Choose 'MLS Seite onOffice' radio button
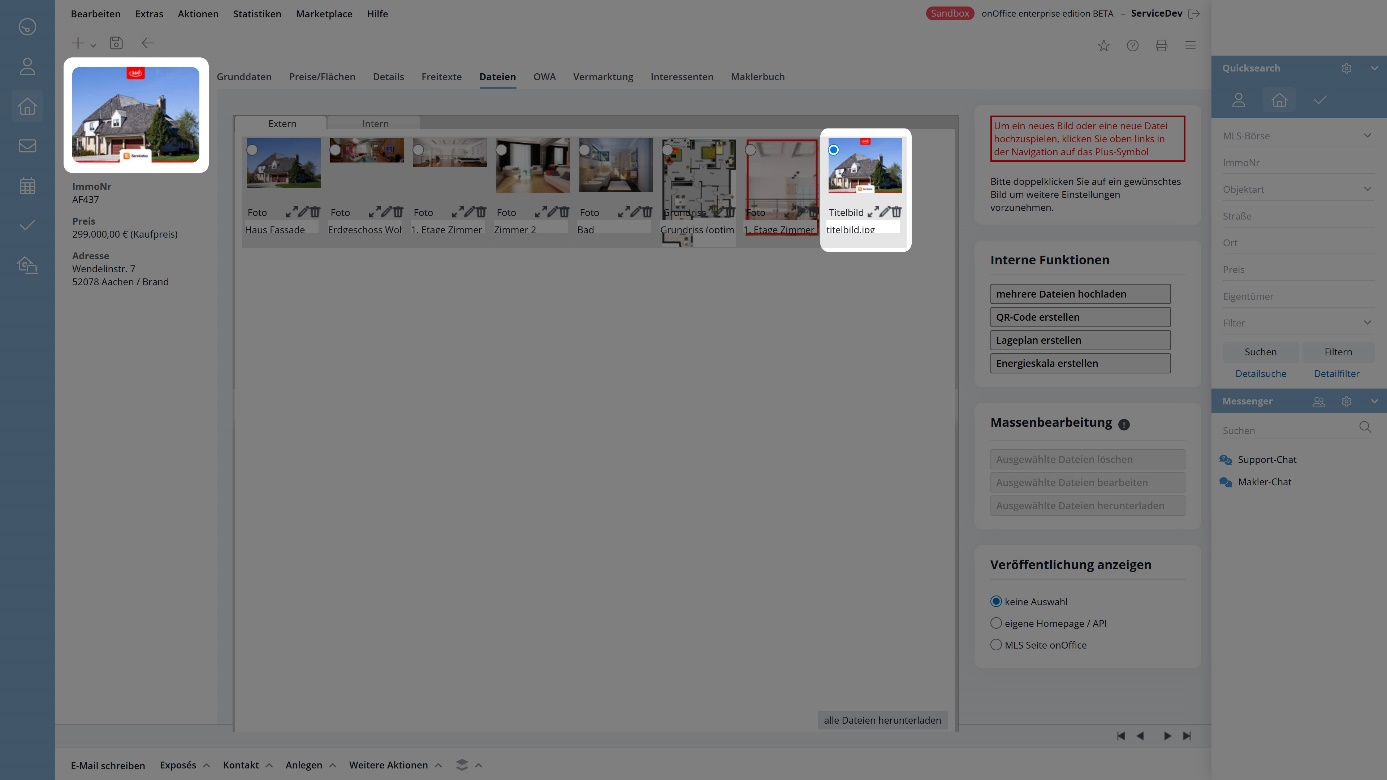This screenshot has width=1387, height=780. click(x=996, y=645)
